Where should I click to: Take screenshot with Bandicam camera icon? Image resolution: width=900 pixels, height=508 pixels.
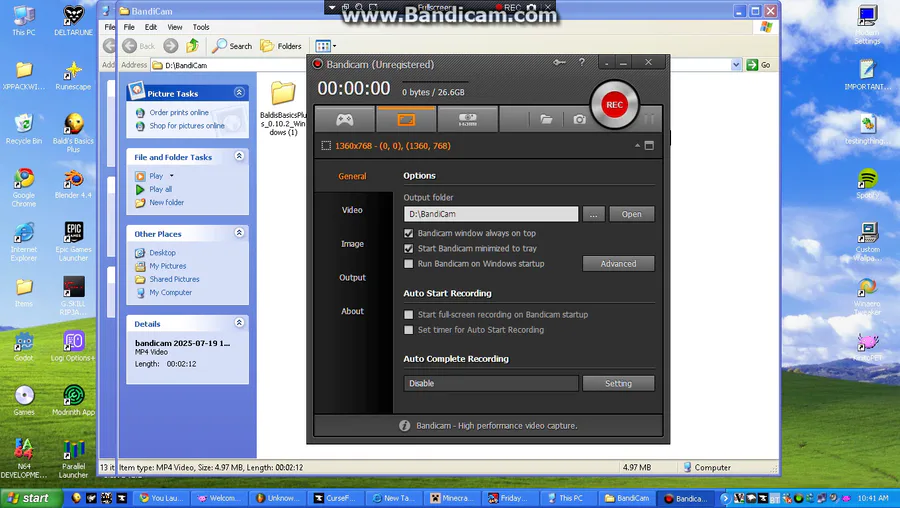coord(580,119)
